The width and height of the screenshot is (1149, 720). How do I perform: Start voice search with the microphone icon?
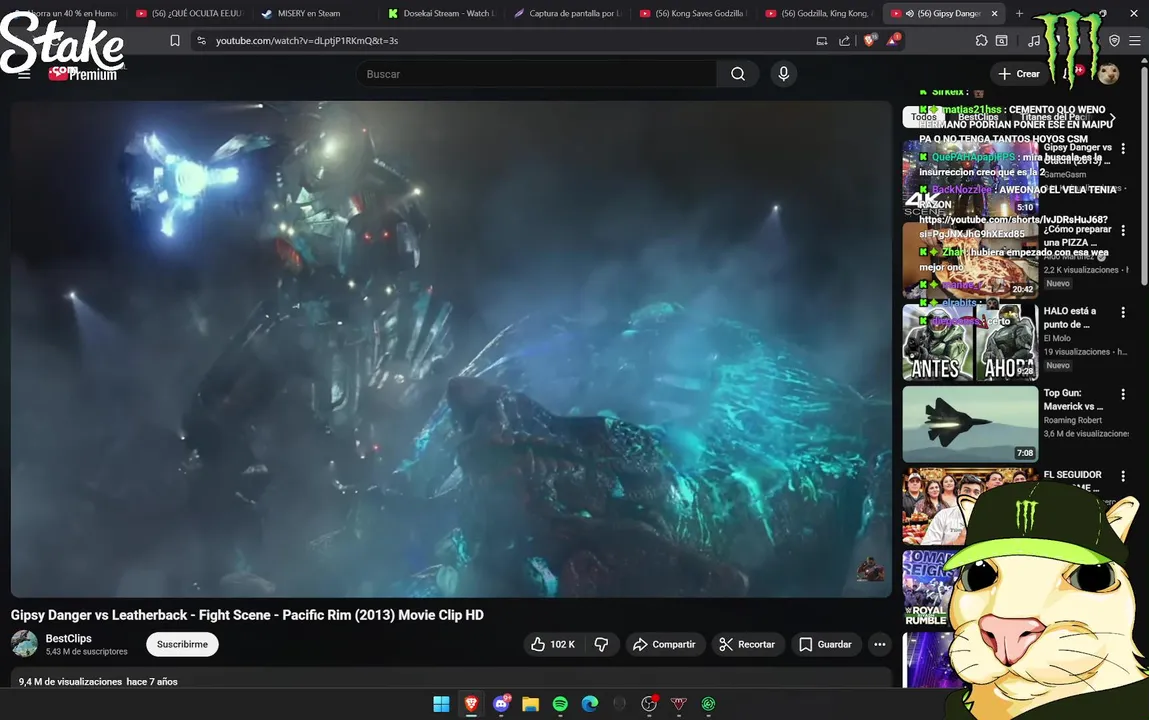pos(783,74)
